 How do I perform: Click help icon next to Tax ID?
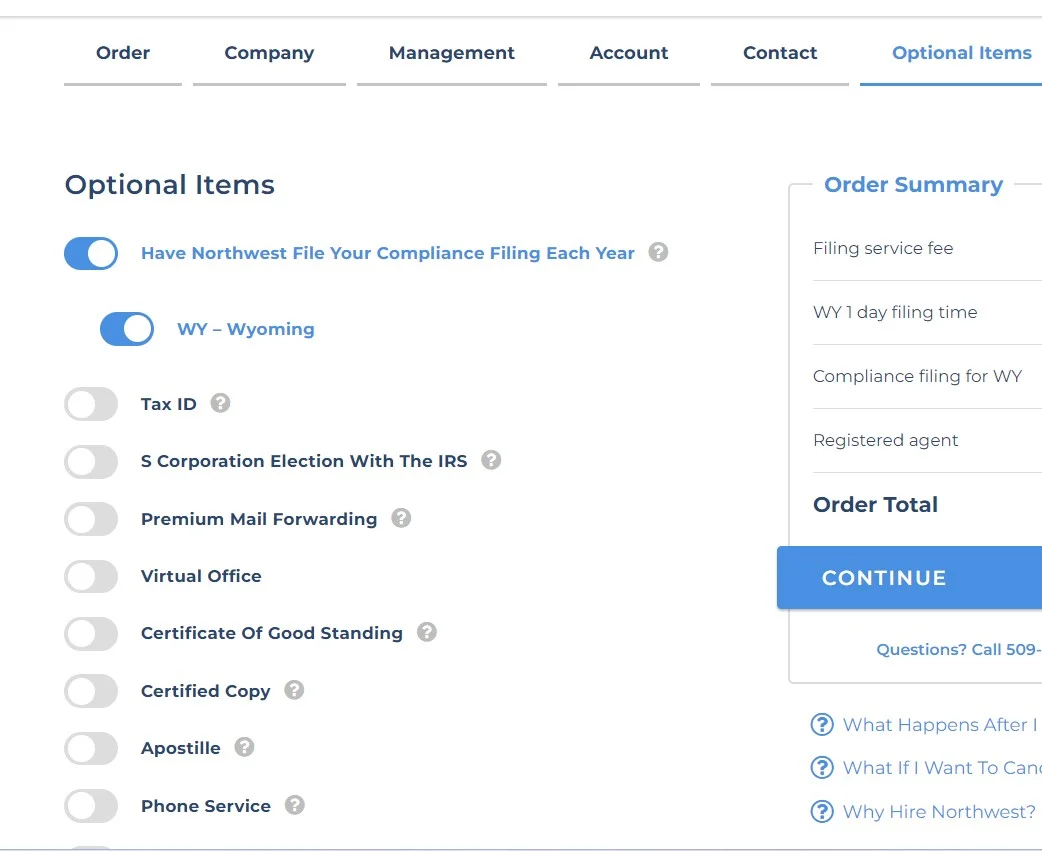(221, 404)
